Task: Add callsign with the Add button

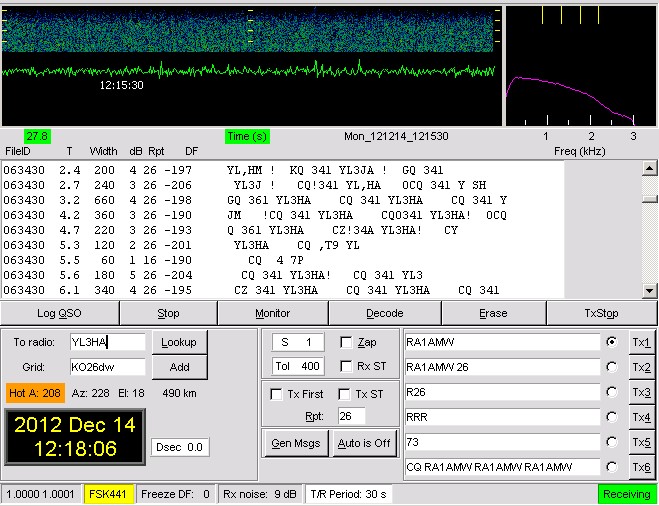Action: coord(179,367)
